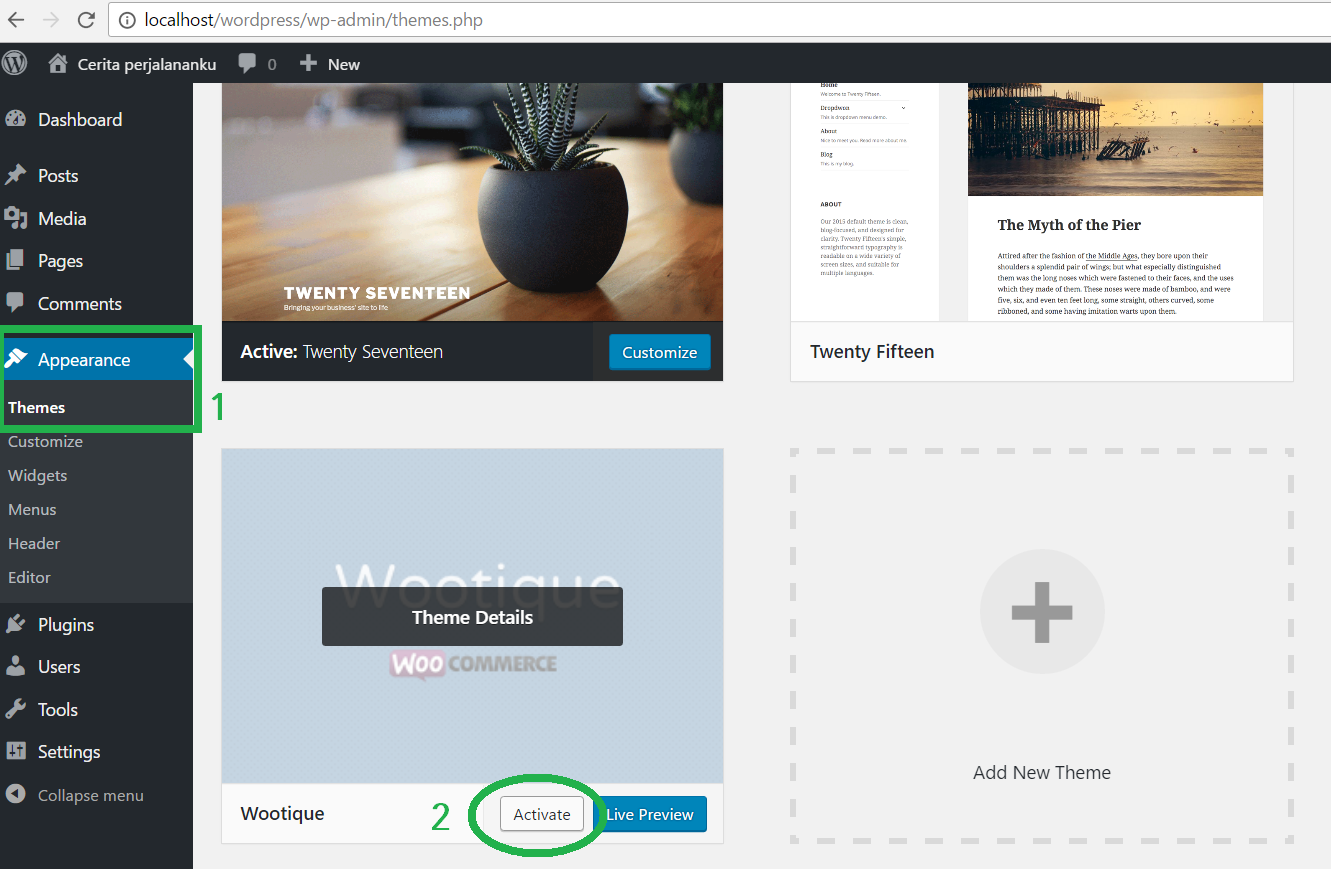Screen dimensions: 1331x869
Task: Click the Comments speech bubble sidebar icon
Action: coord(15,302)
